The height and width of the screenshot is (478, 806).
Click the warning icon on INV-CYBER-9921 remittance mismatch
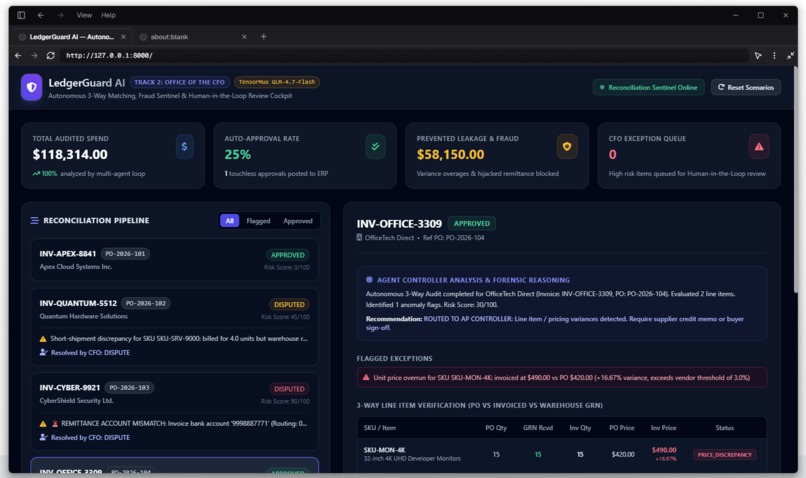[x=43, y=424]
